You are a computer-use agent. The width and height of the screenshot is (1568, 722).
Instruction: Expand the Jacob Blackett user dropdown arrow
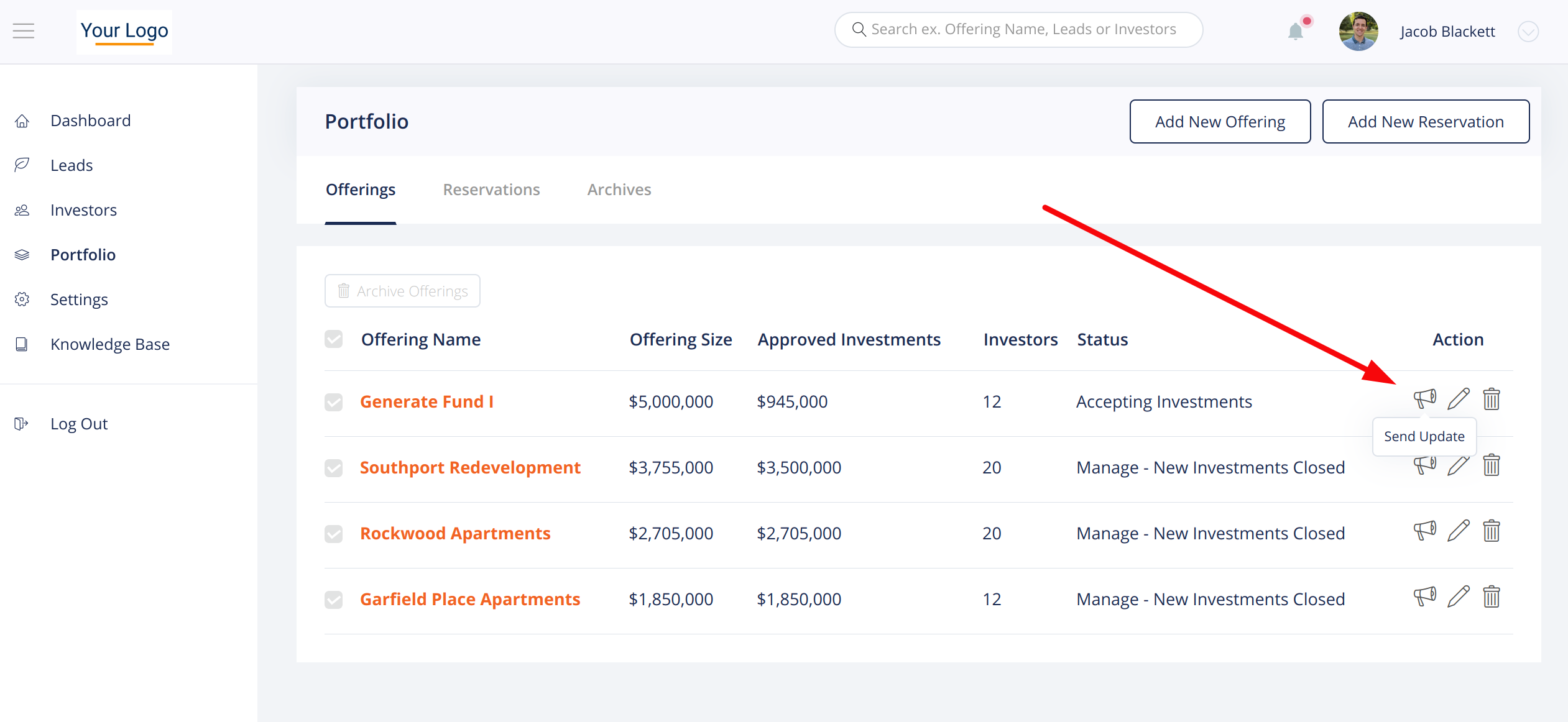(x=1528, y=32)
